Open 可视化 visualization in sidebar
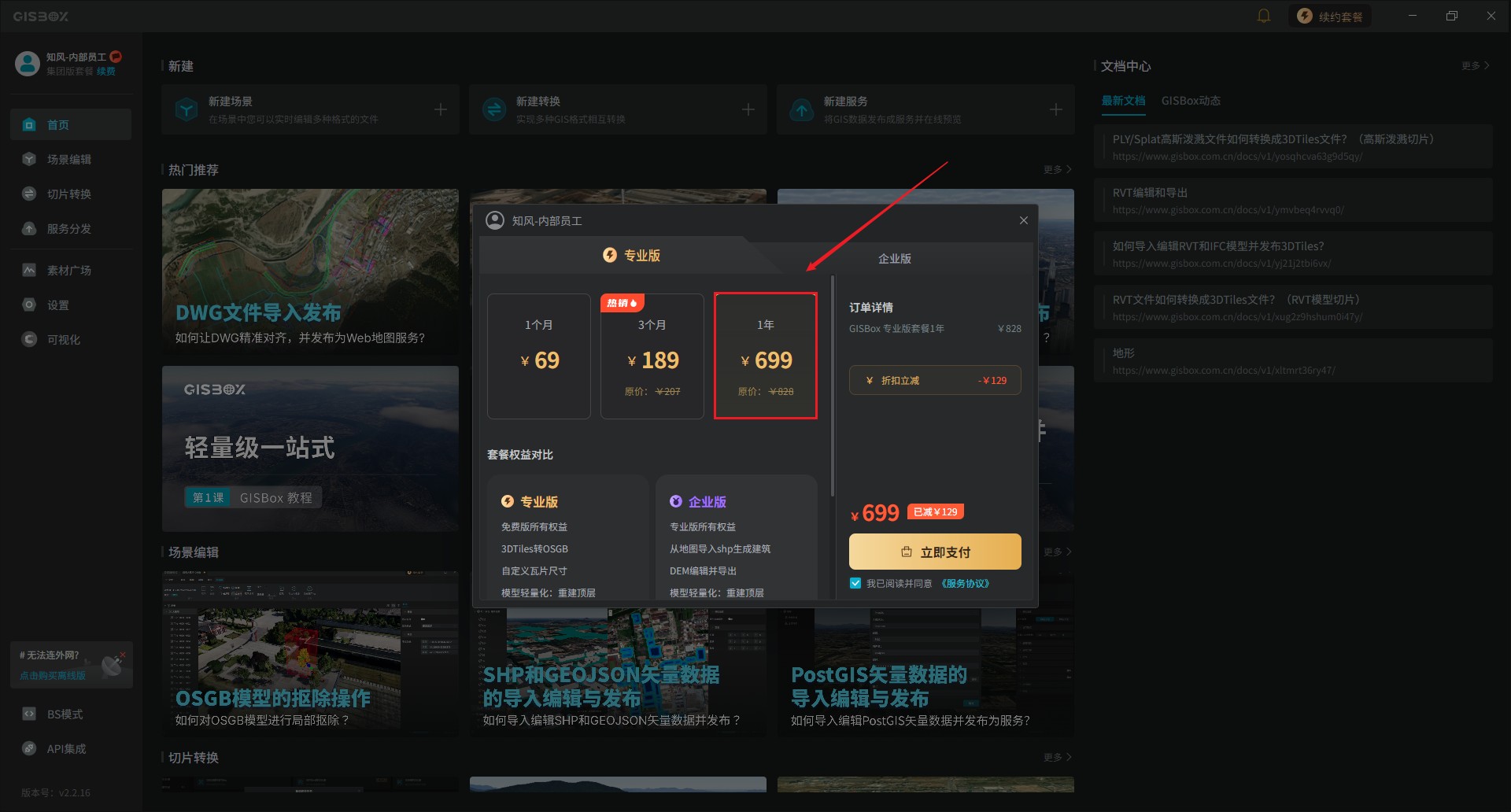 point(71,340)
